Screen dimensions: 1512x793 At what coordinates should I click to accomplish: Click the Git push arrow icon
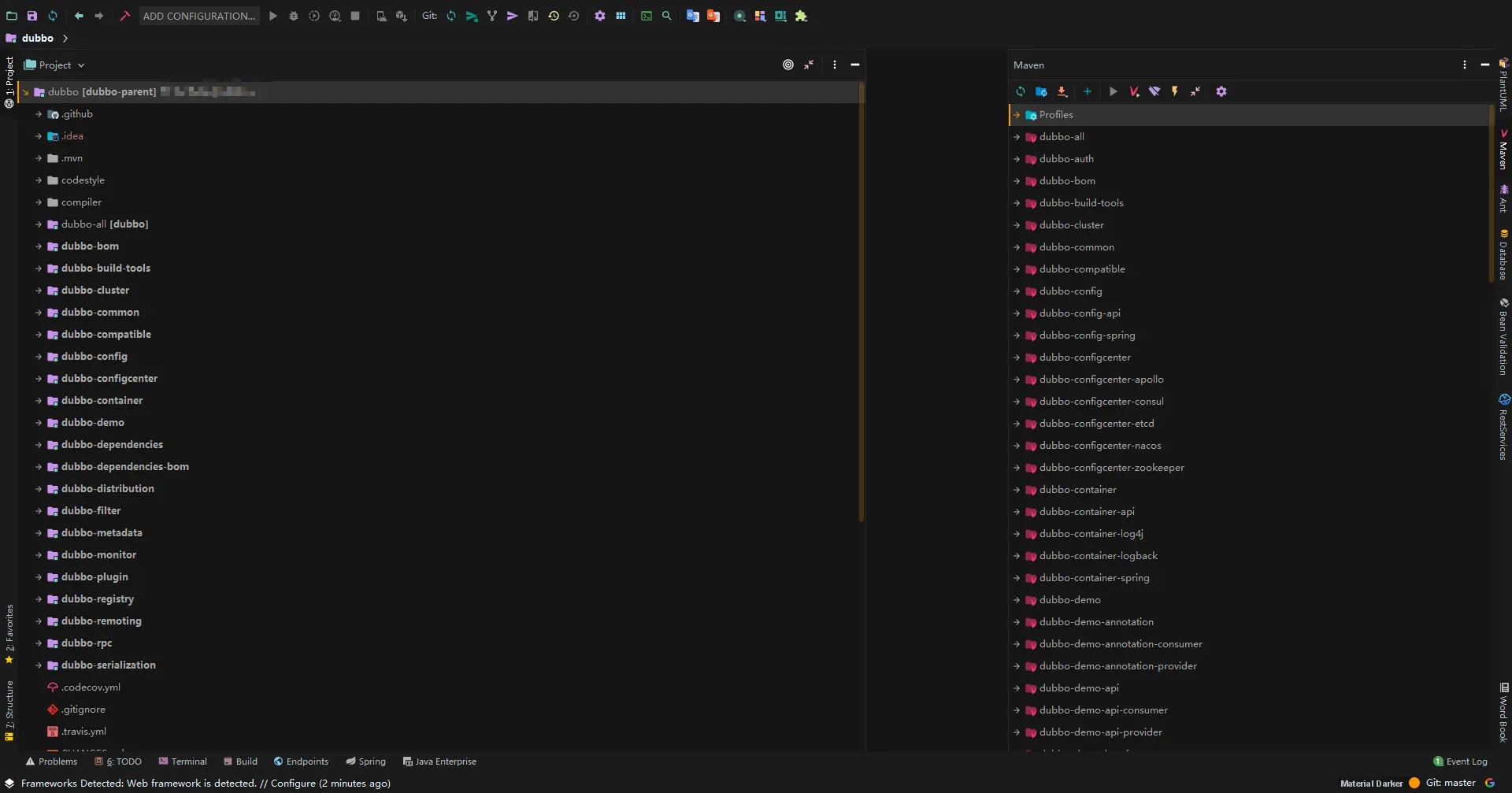(x=512, y=16)
